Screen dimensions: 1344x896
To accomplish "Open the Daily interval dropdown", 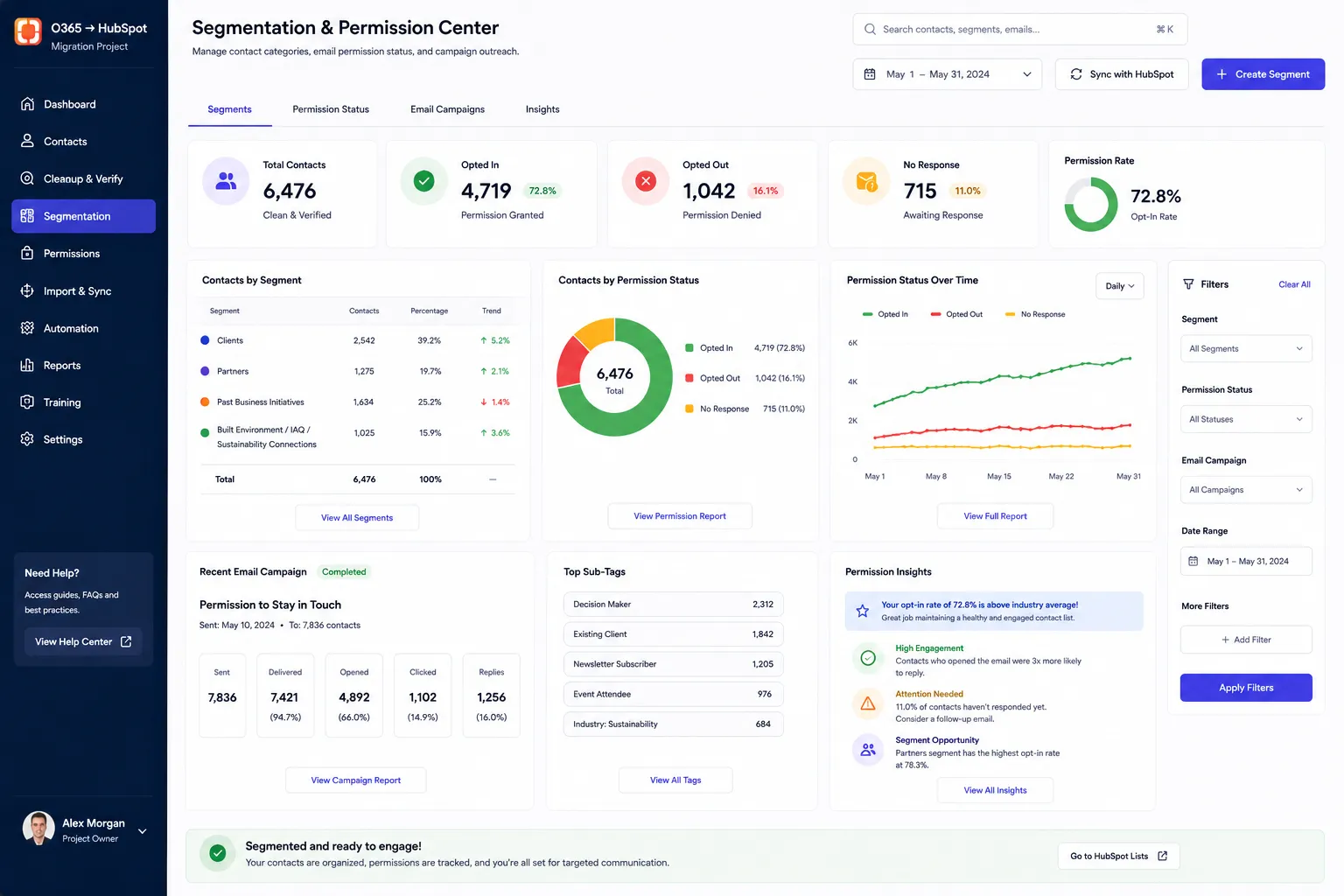I will [1120, 286].
